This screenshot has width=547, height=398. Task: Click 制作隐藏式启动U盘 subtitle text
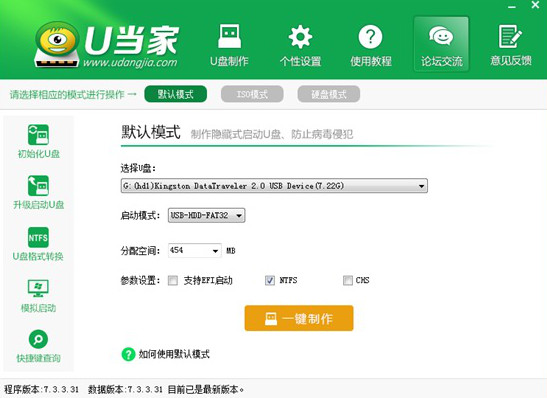(x=235, y=134)
